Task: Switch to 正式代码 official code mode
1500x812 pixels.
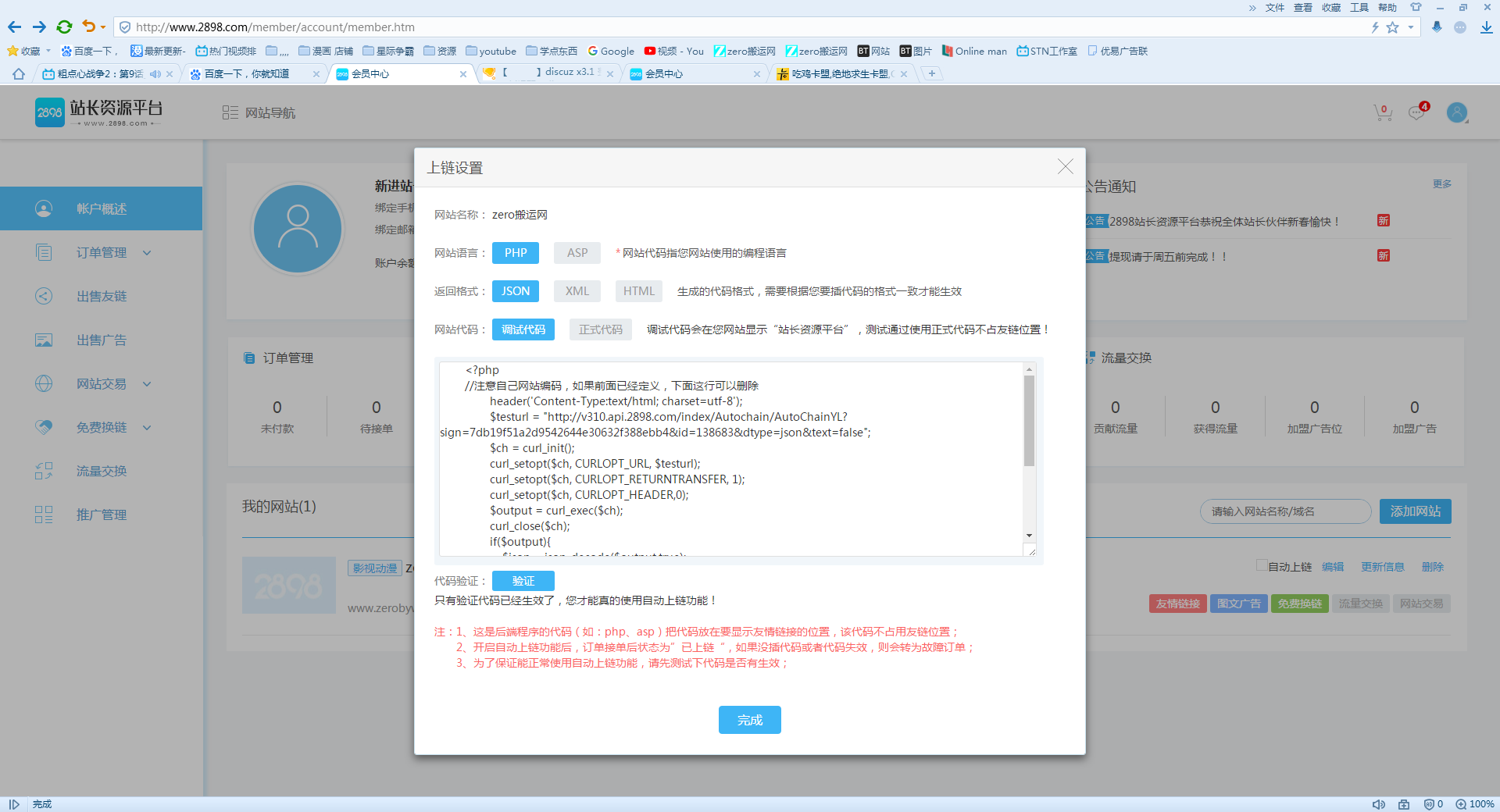Action: (600, 329)
